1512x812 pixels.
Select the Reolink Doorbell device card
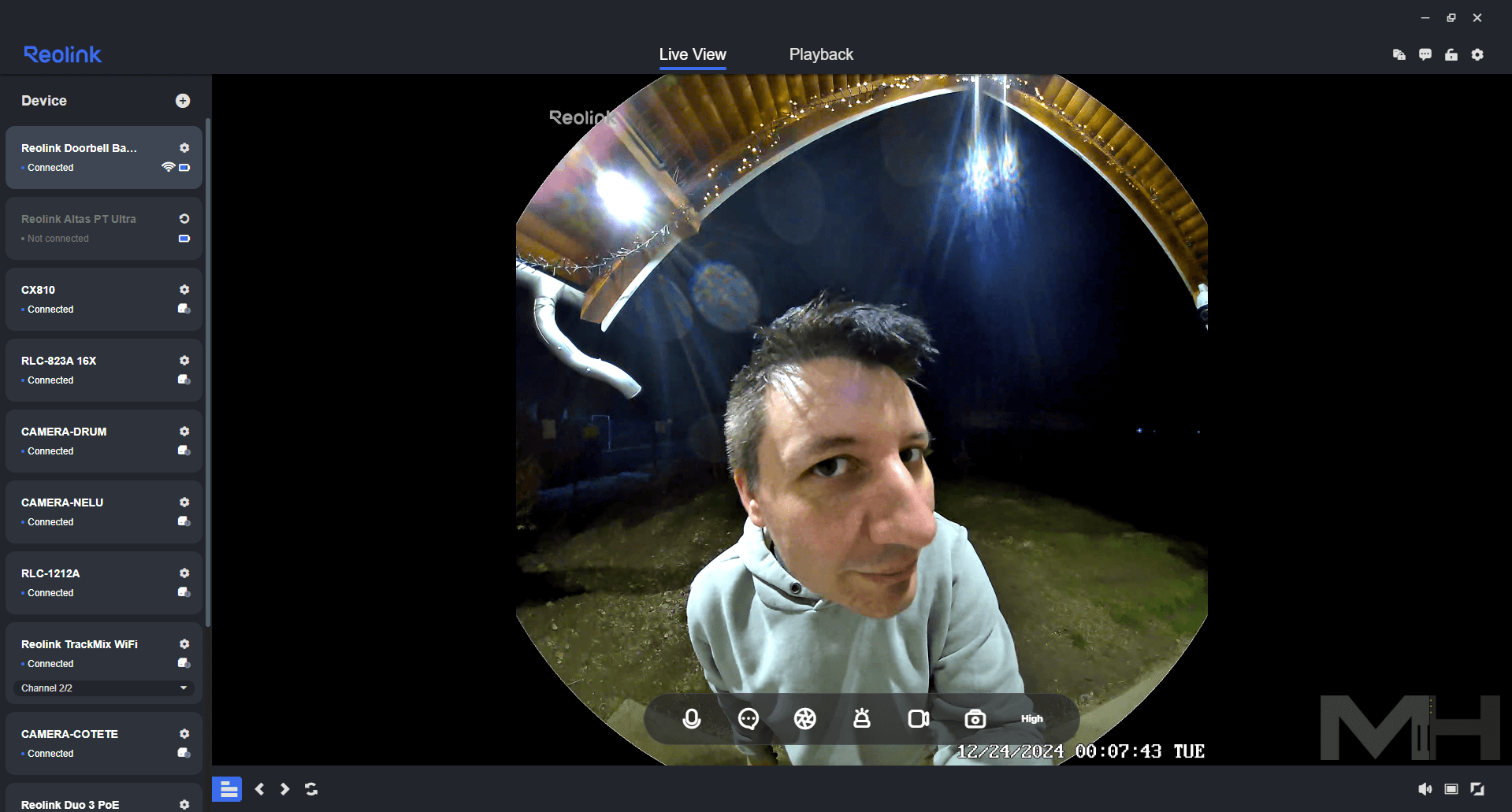[104, 158]
